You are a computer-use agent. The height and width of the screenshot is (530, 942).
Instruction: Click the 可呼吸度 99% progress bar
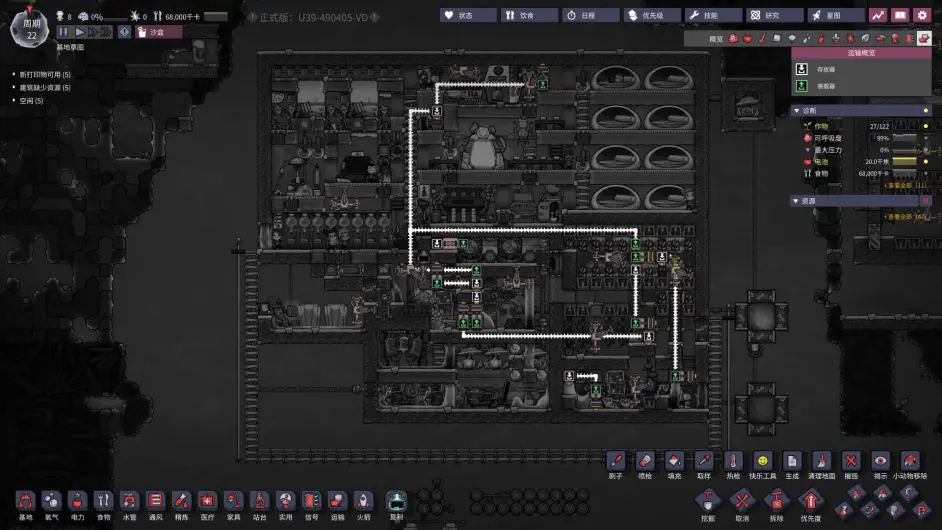[x=904, y=138]
